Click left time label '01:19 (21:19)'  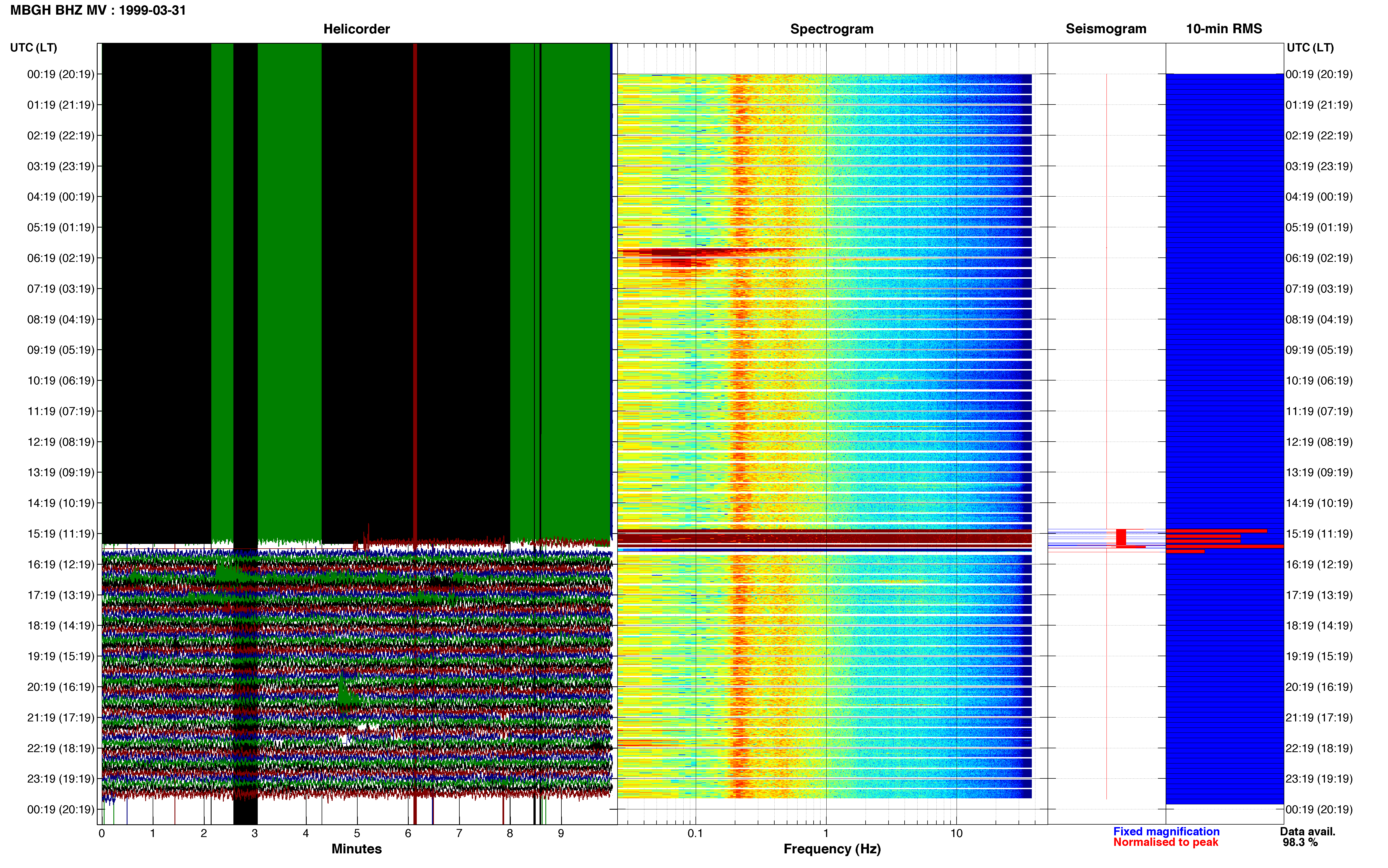pos(61,105)
